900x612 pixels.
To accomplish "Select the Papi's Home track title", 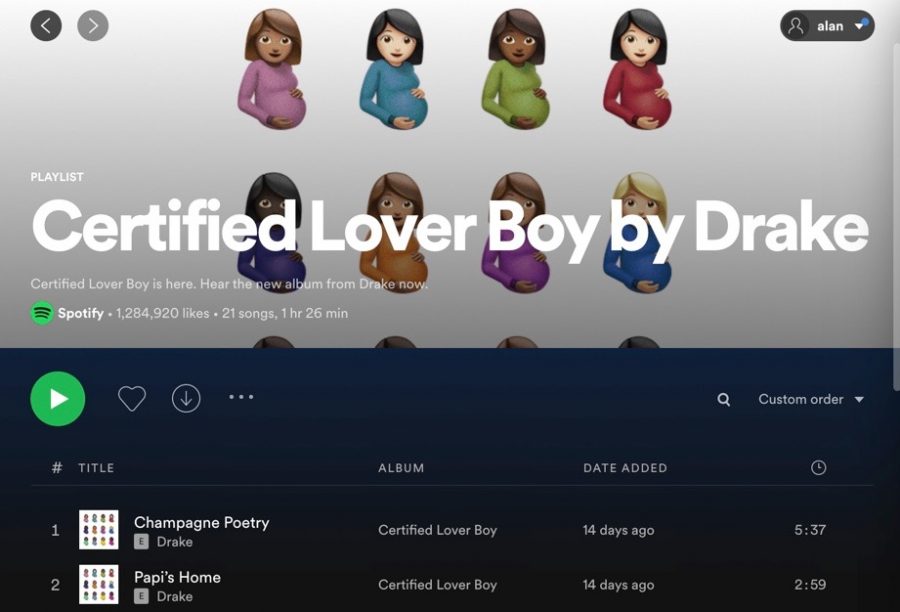I will (x=177, y=577).
